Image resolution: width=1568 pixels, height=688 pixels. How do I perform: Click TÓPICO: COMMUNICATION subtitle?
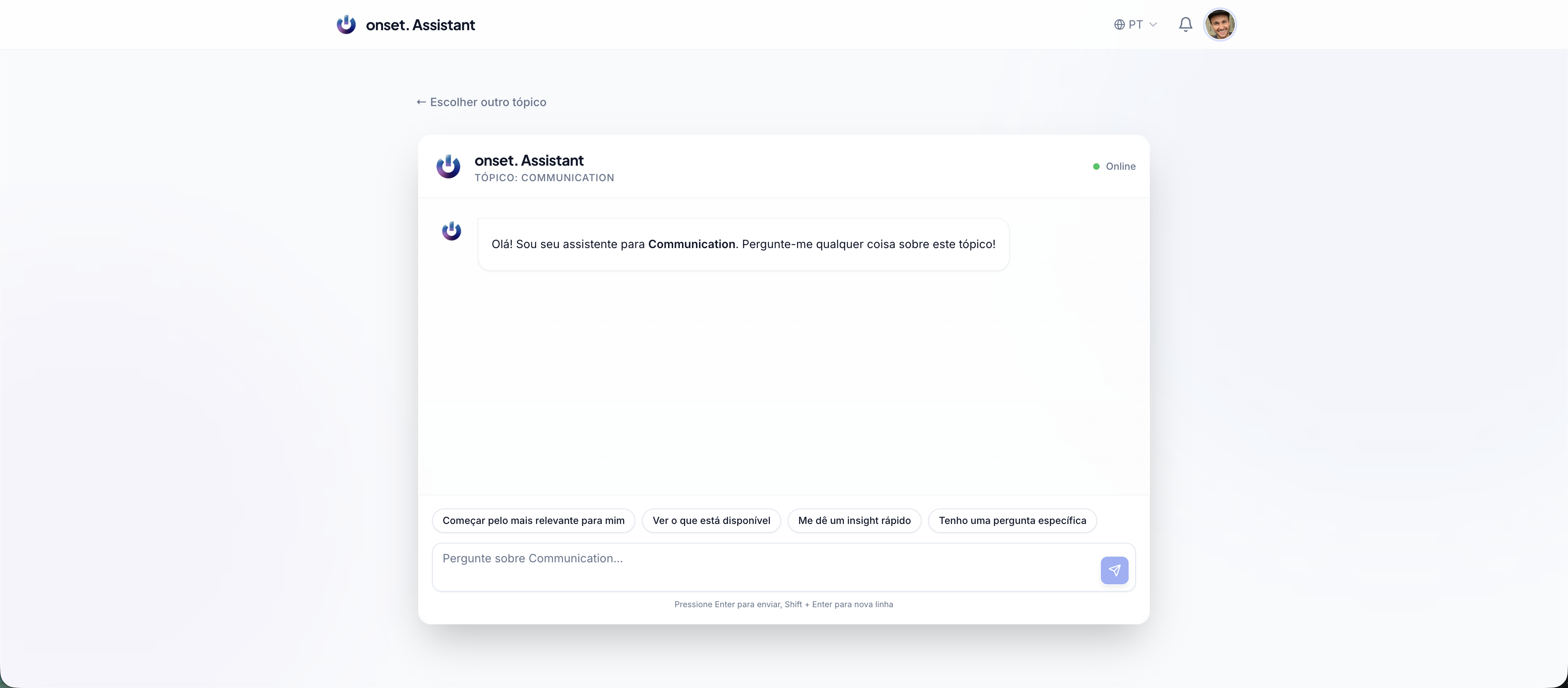point(544,178)
